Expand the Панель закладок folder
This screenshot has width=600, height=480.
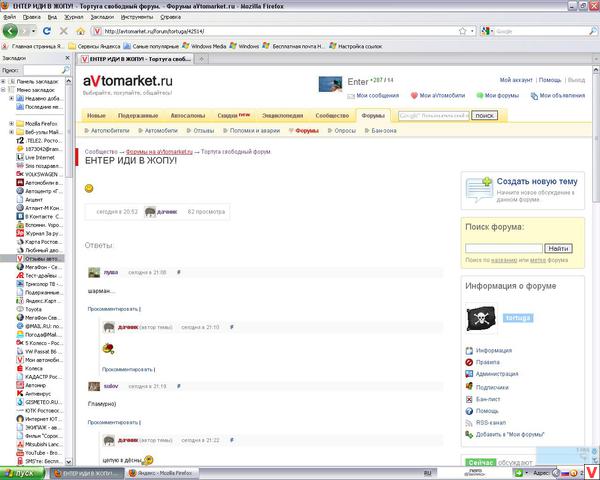[x=3, y=82]
